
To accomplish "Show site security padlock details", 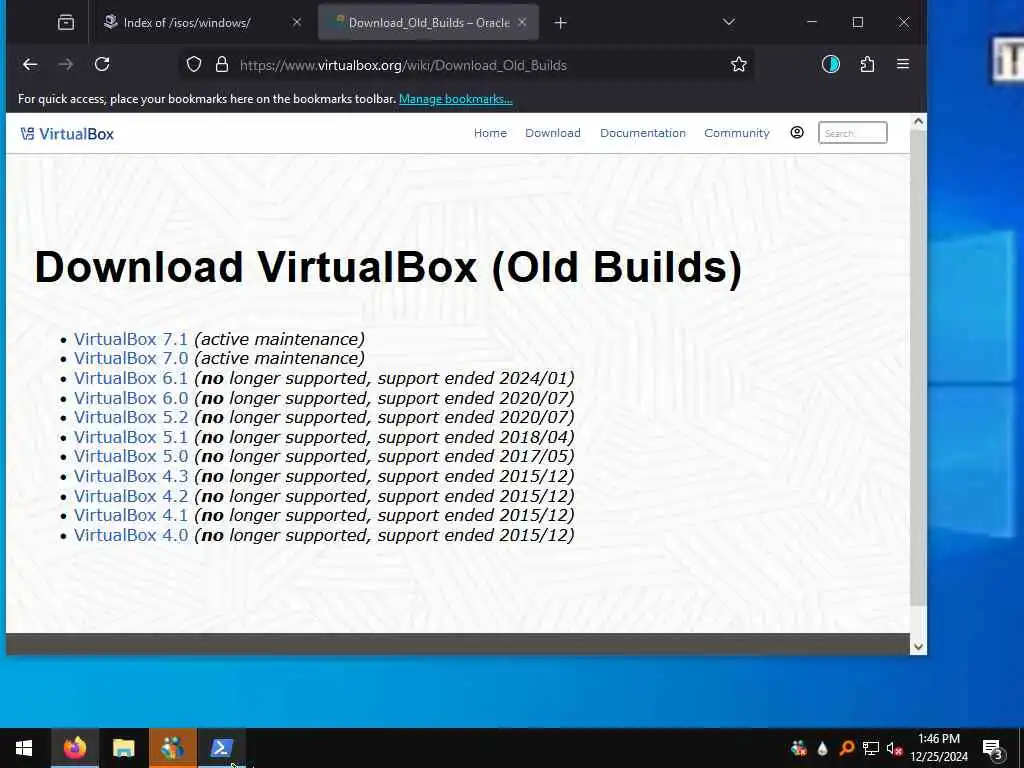I will pos(222,65).
